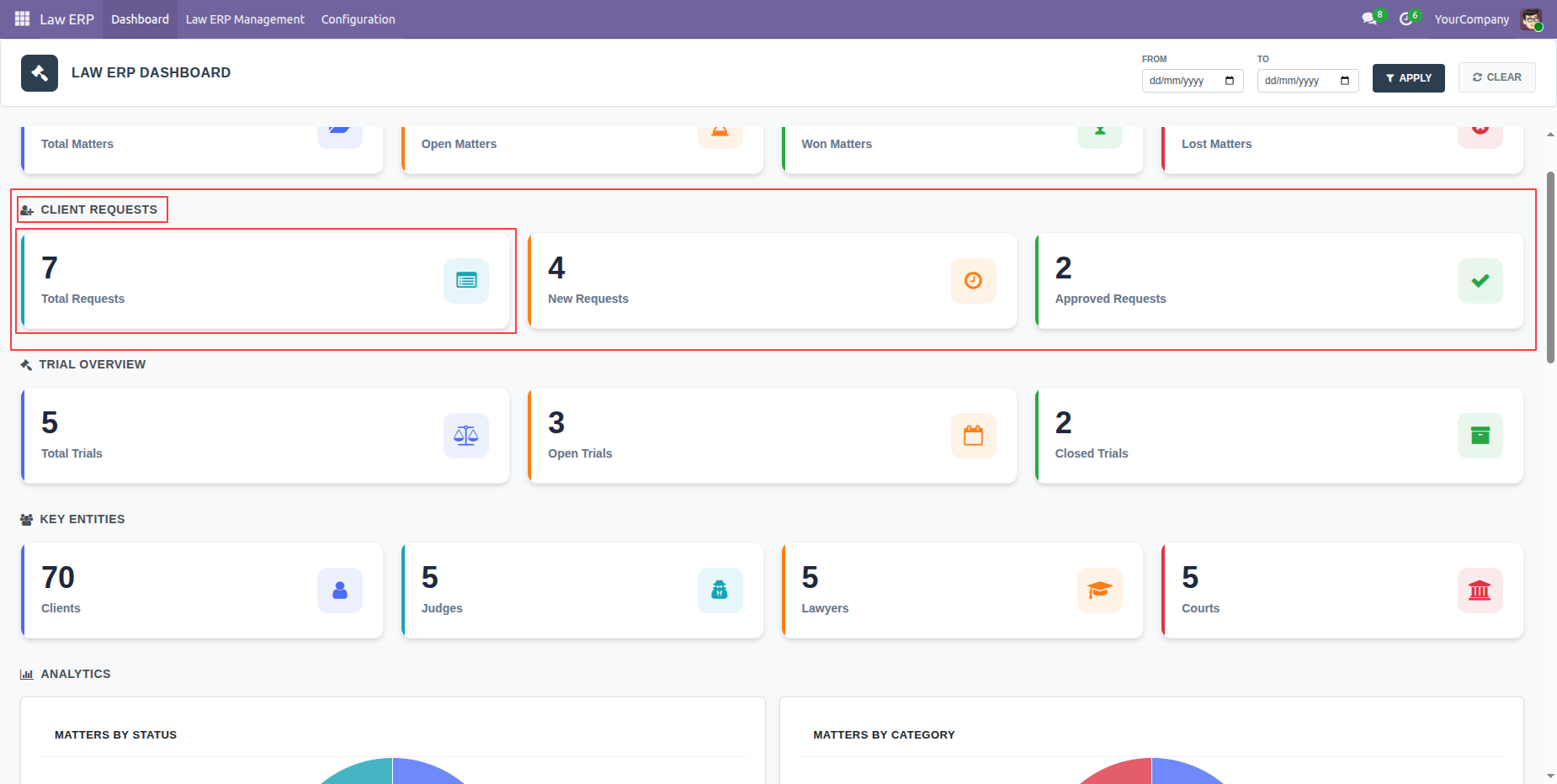Open the Lost Matters card
Viewport: 1557px width, 784px height.
(x=1342, y=150)
